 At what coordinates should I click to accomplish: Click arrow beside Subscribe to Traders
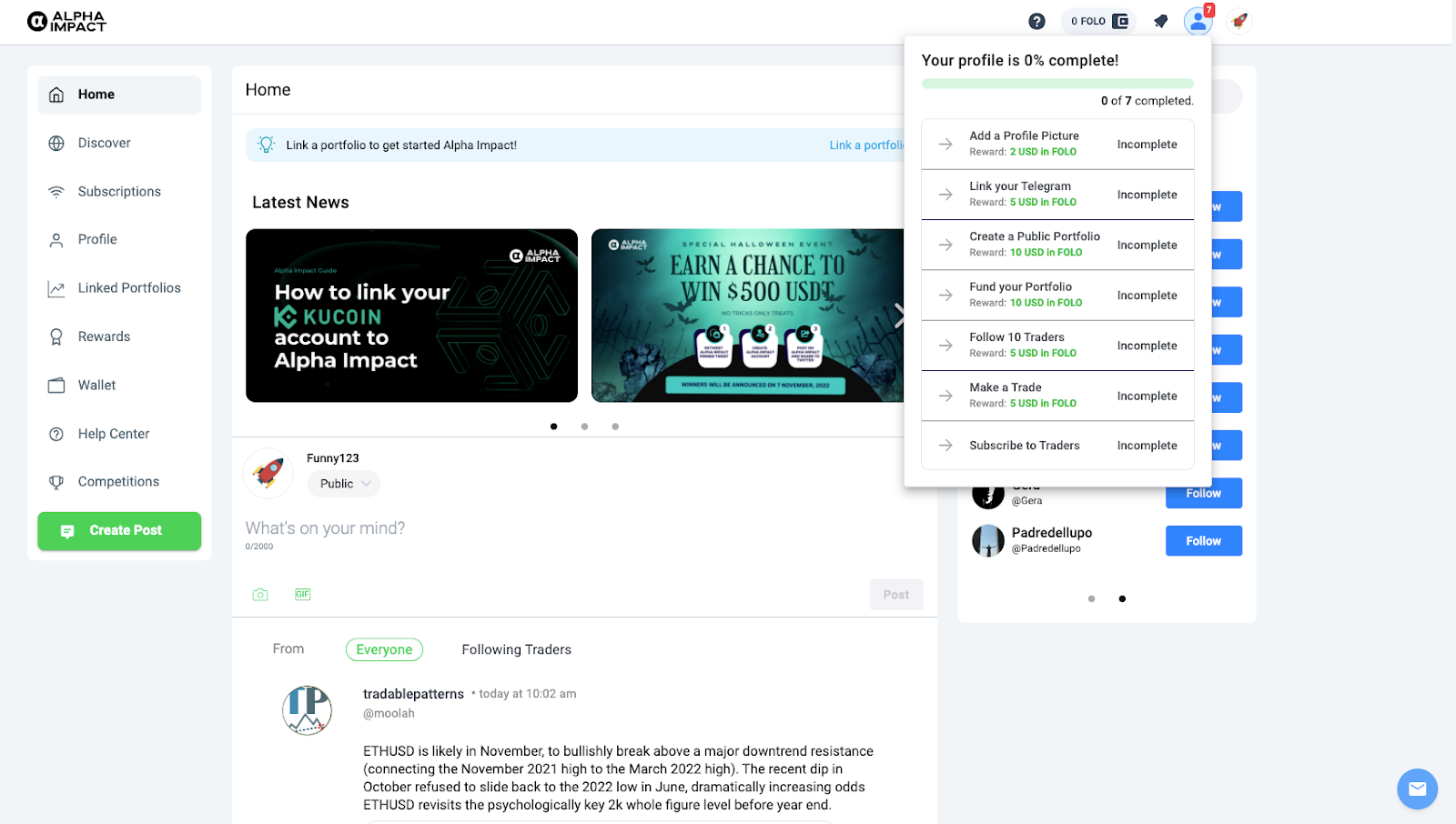point(945,446)
